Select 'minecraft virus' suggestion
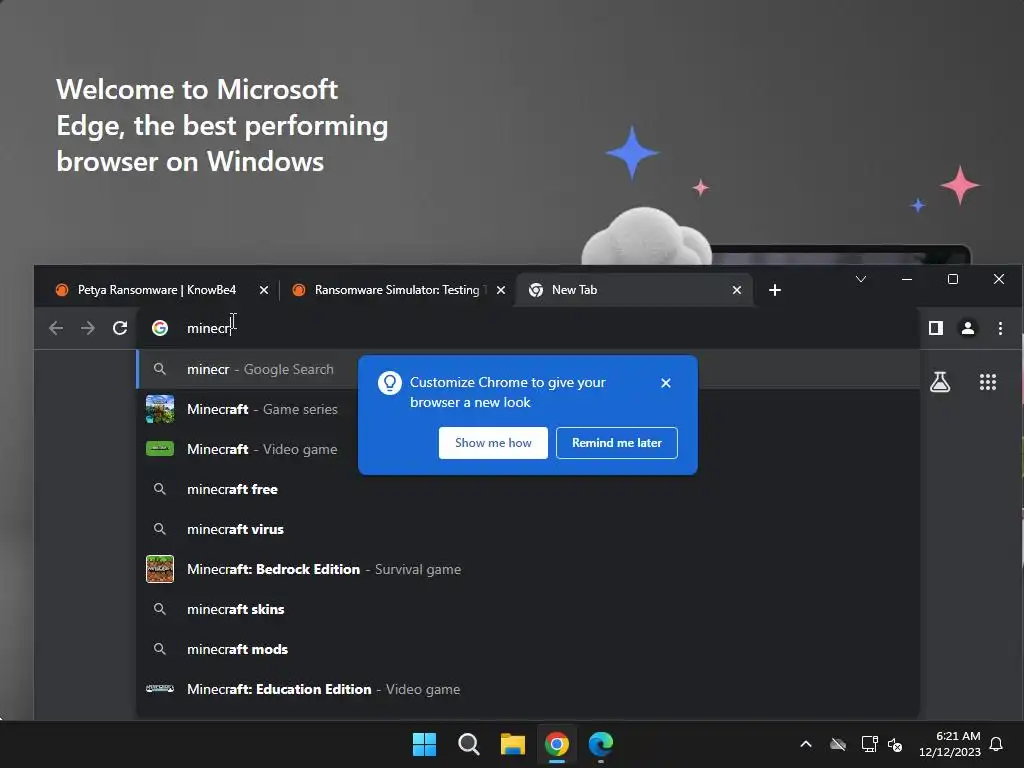This screenshot has height=768, width=1024. (528, 529)
